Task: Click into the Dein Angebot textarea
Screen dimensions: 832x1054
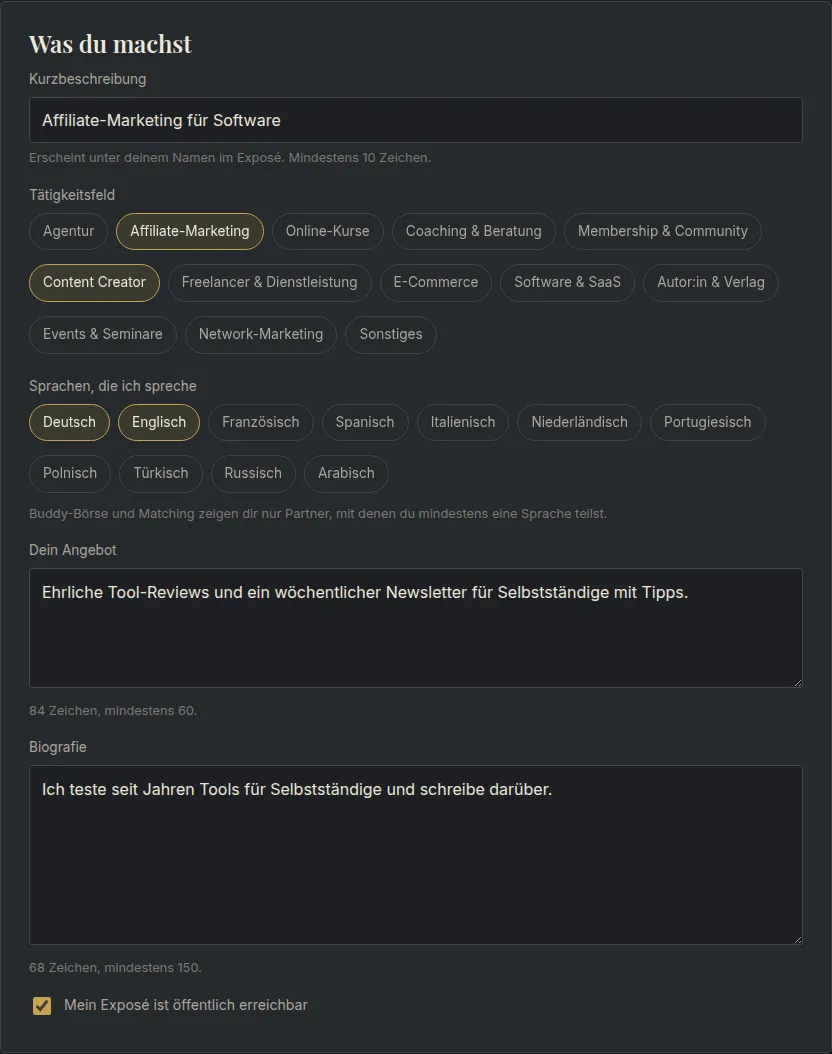Action: click(x=415, y=628)
